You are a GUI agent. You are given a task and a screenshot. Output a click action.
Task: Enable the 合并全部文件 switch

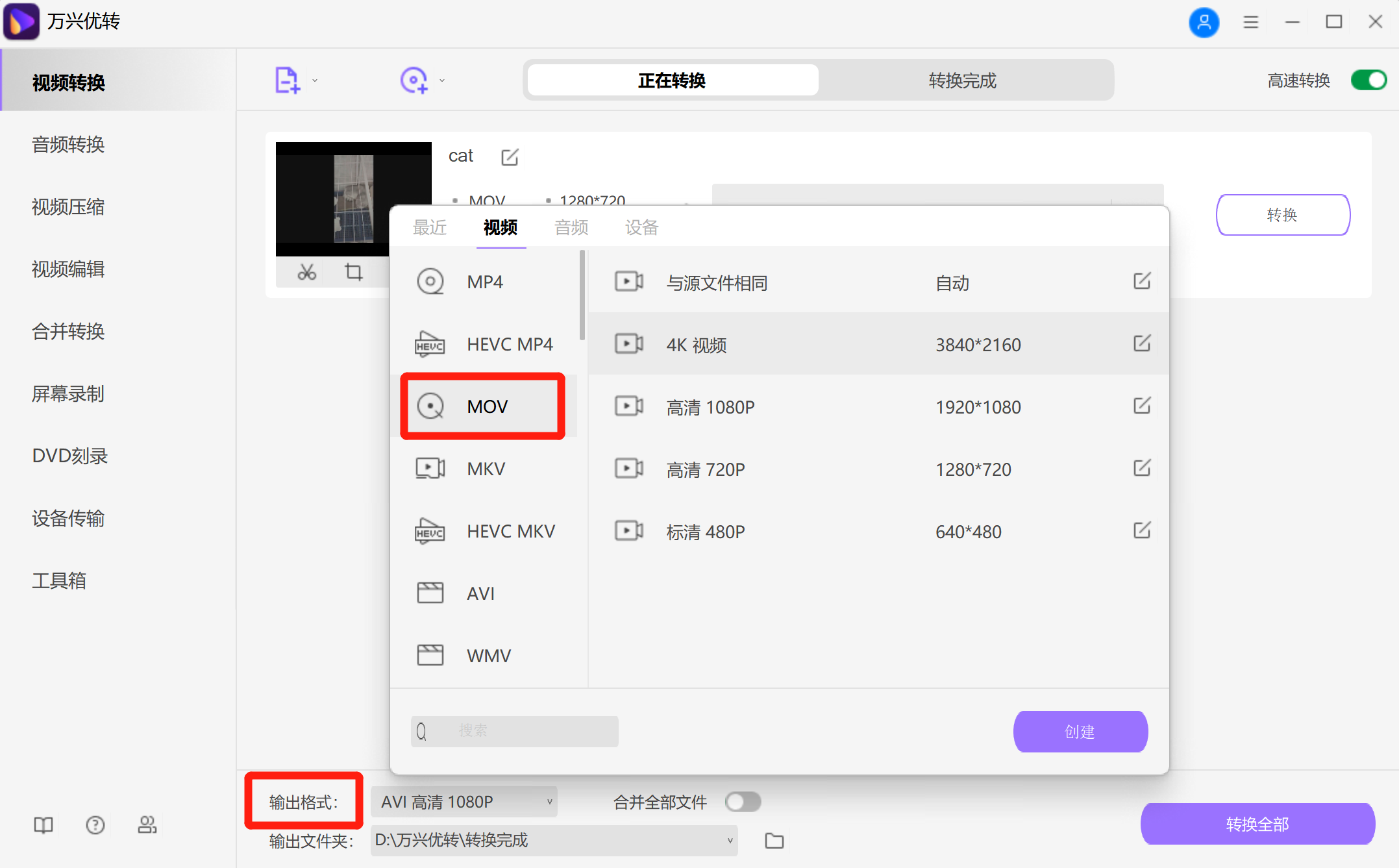coord(743,802)
